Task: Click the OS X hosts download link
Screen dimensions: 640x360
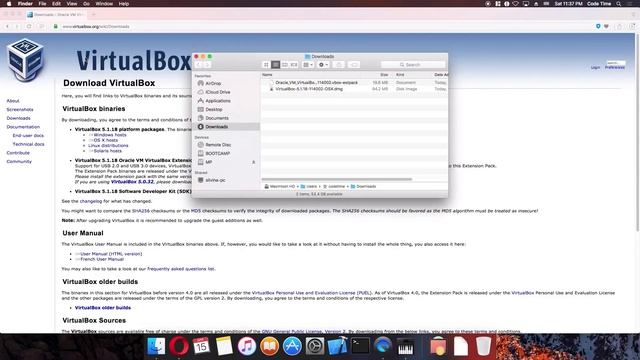Action: (x=106, y=140)
